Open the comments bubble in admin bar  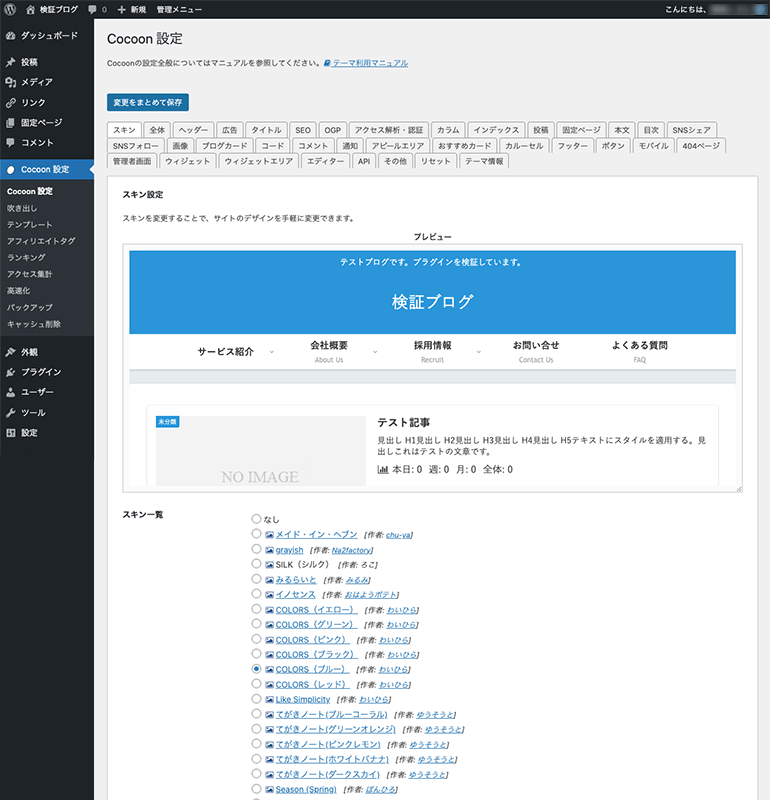92,9
